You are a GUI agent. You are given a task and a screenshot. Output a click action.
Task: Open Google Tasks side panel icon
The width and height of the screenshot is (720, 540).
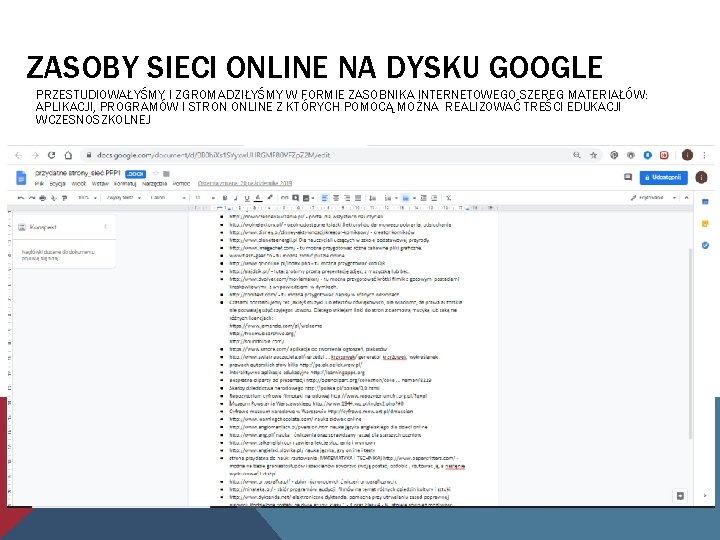pos(705,245)
